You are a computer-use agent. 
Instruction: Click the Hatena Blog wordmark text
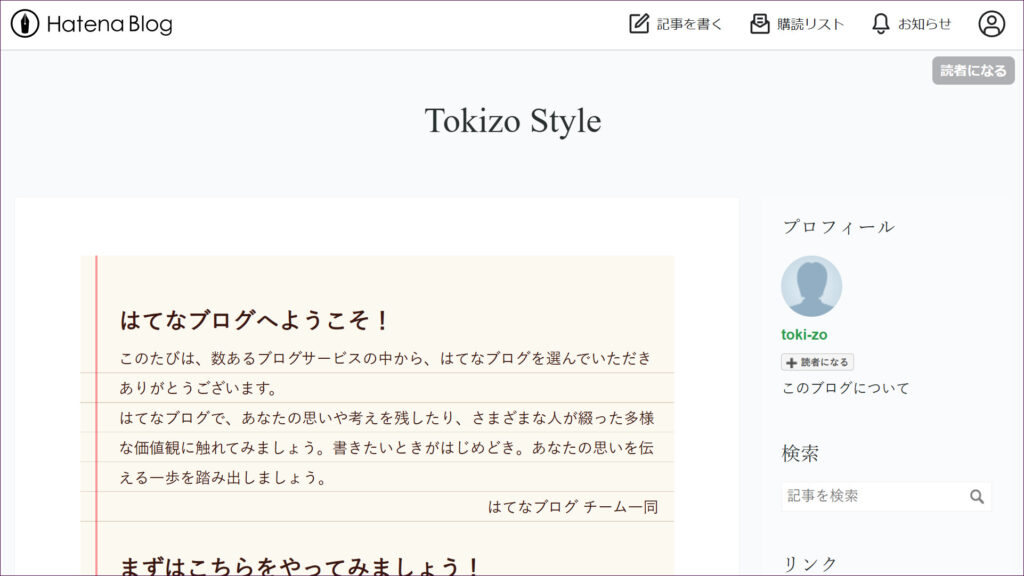[109, 24]
